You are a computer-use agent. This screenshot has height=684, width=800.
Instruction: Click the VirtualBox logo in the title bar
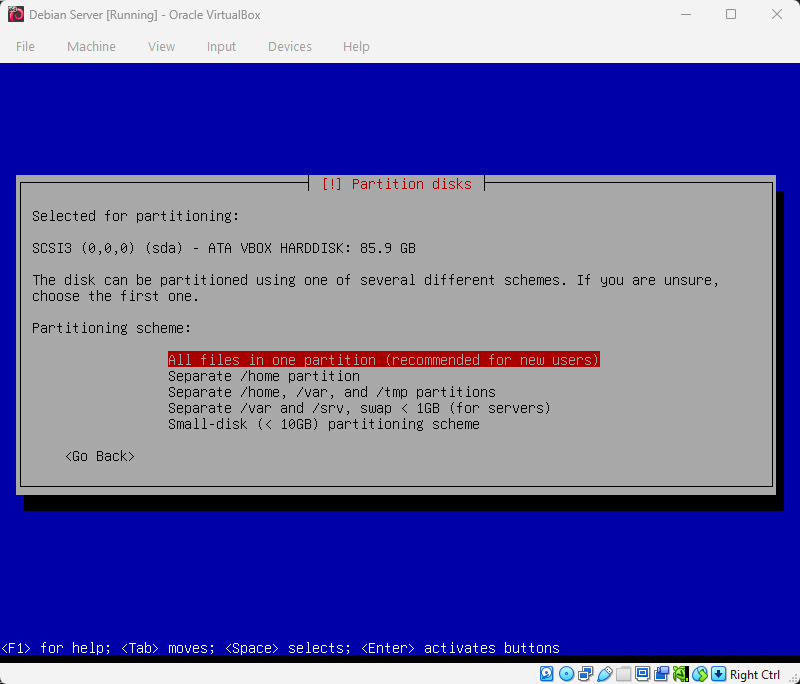tap(14, 14)
